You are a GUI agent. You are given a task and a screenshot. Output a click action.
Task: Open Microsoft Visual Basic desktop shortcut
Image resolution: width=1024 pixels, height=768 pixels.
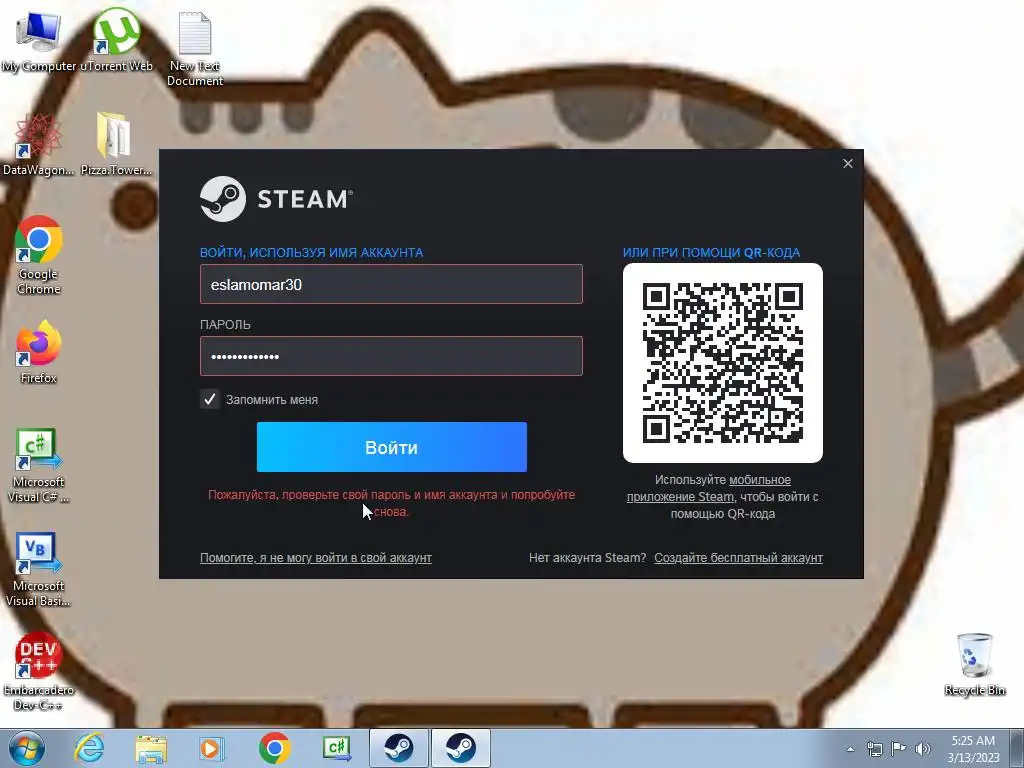coord(39,569)
